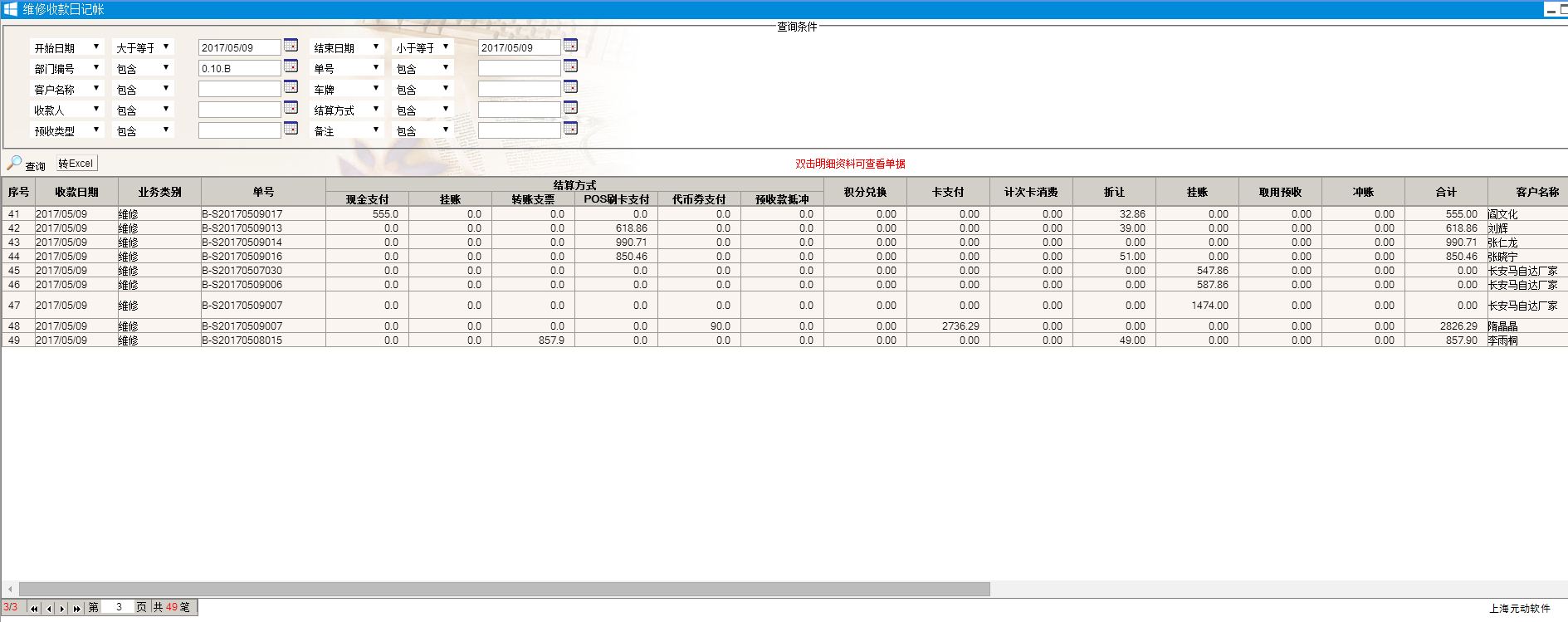
Task: Click the 收款日期 column header
Action: (76, 192)
